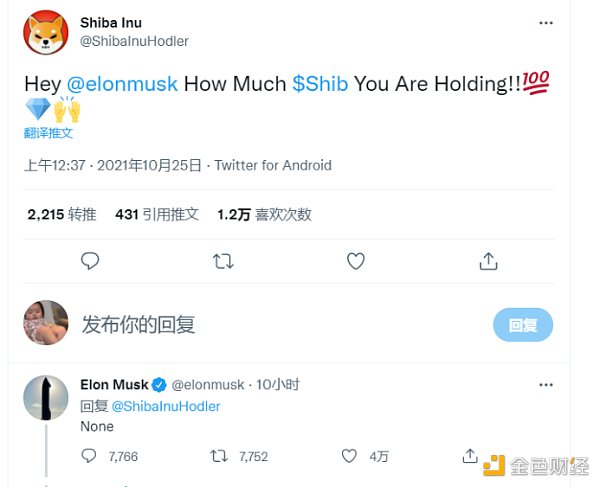Reply to Elon Musk's None comment
Screen dimensions: 600x487
90,456
